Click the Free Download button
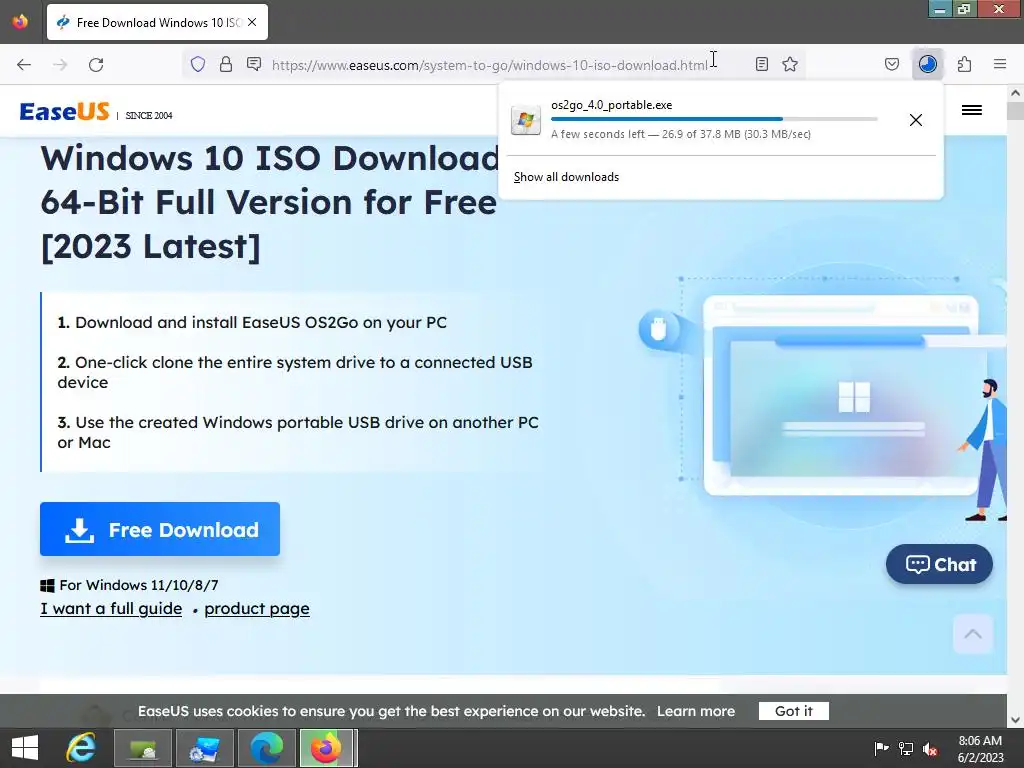 pos(160,529)
